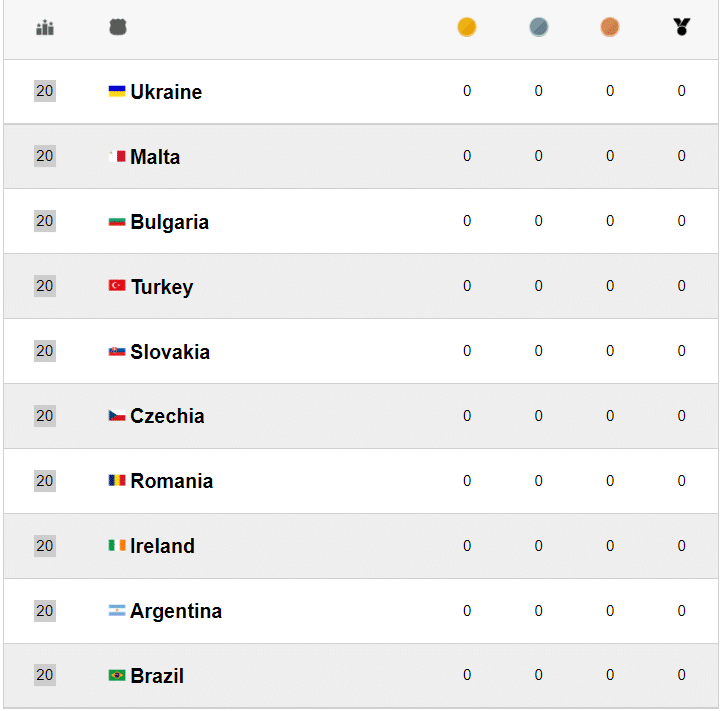Select the Slovakia country name
The width and height of the screenshot is (723, 711).
(170, 352)
